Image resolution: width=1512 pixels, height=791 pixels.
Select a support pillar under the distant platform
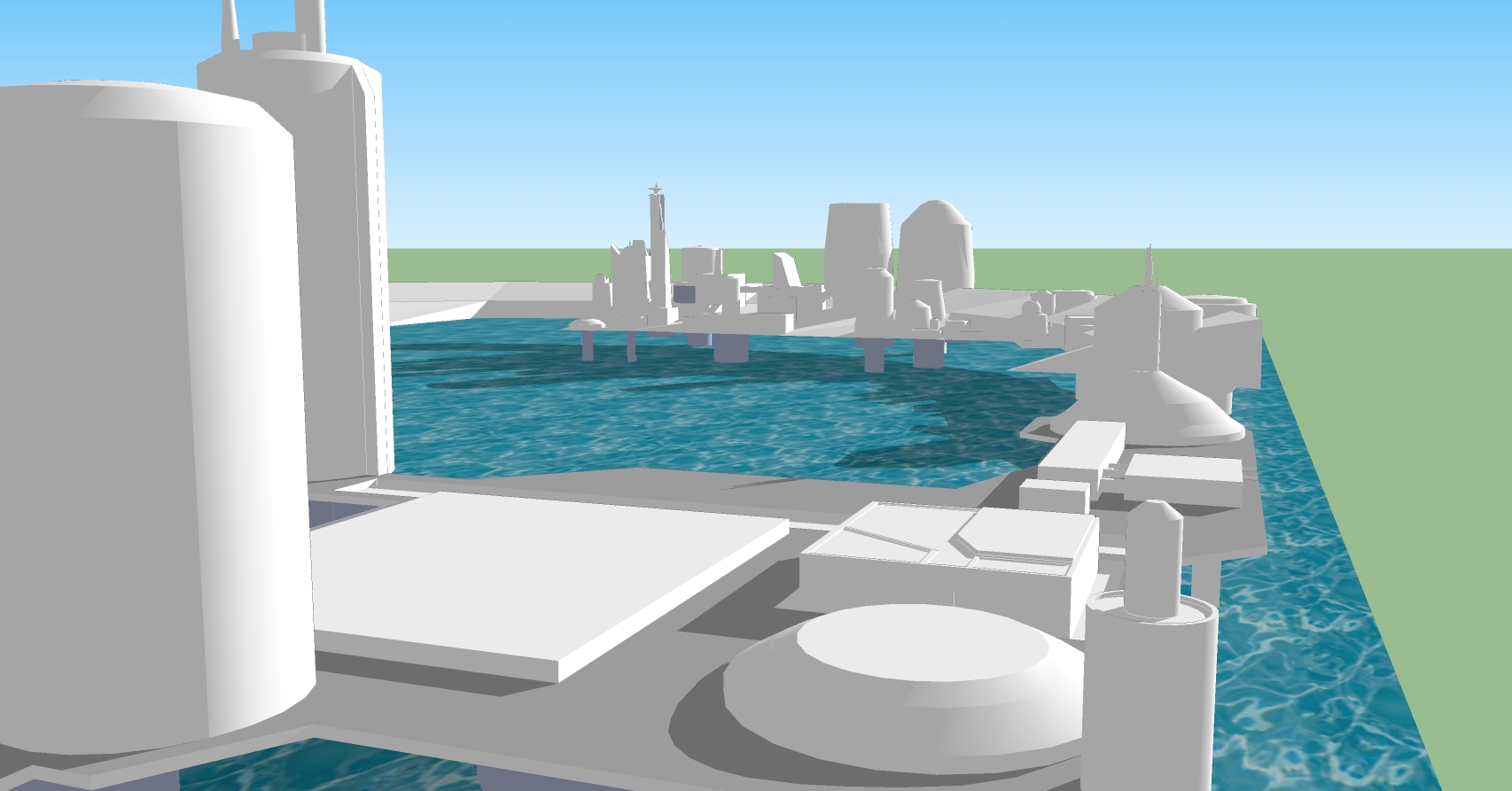(x=730, y=347)
